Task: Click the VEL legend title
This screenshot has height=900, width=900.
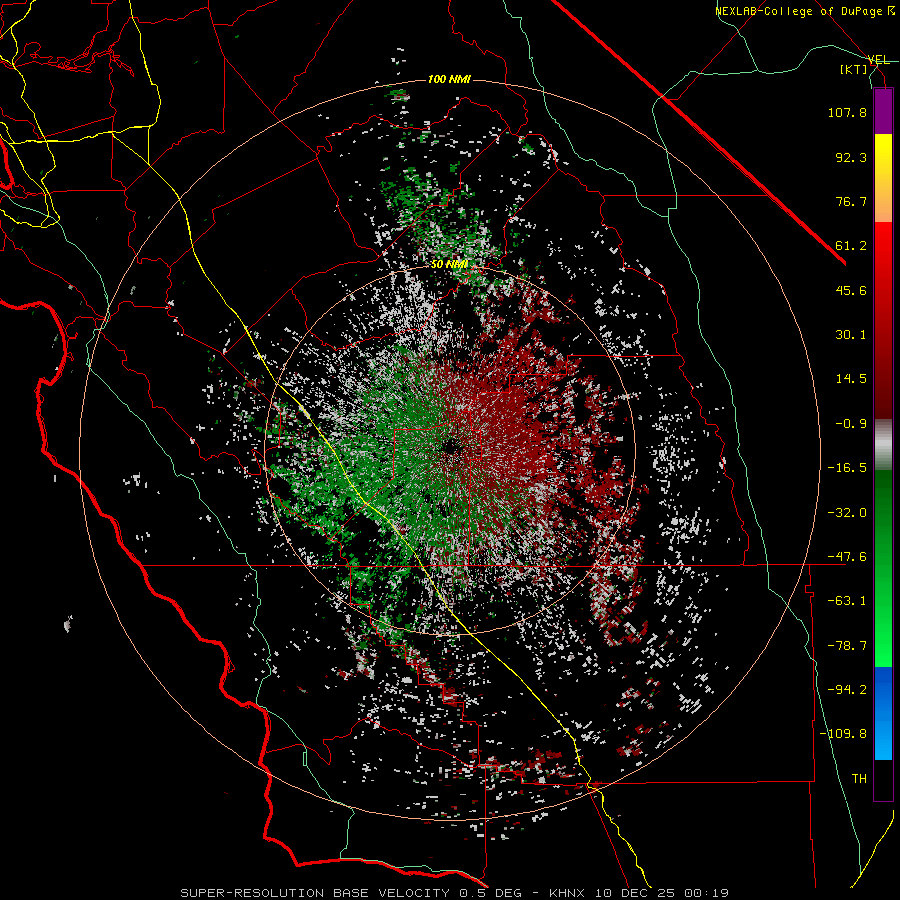Action: 878,60
